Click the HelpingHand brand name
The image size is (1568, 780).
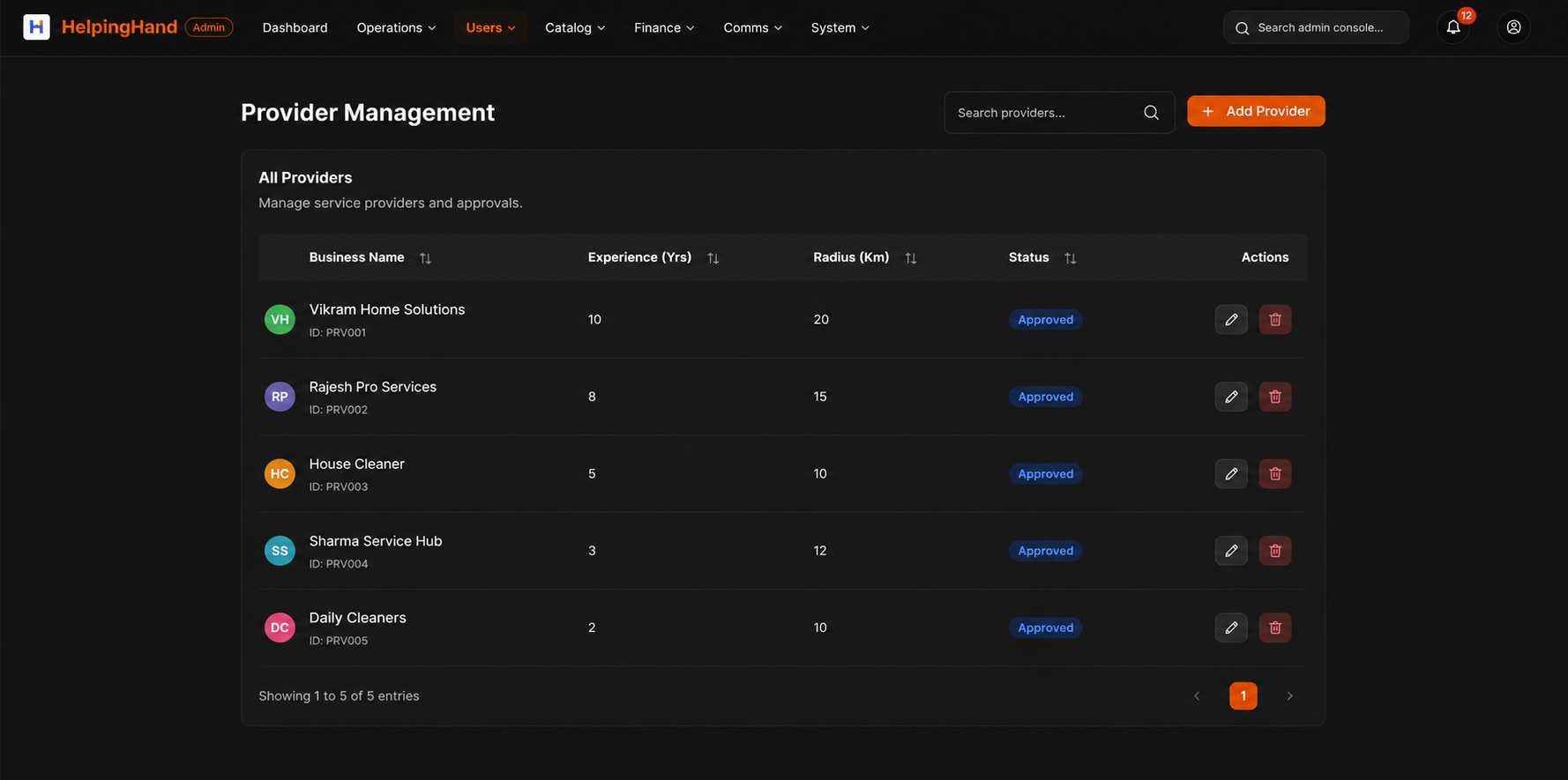pos(119,27)
